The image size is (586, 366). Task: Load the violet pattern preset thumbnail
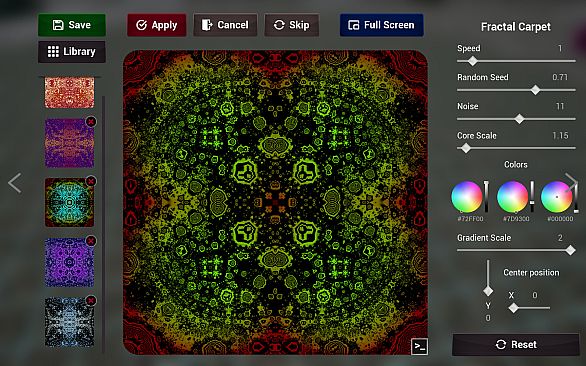coord(70,262)
